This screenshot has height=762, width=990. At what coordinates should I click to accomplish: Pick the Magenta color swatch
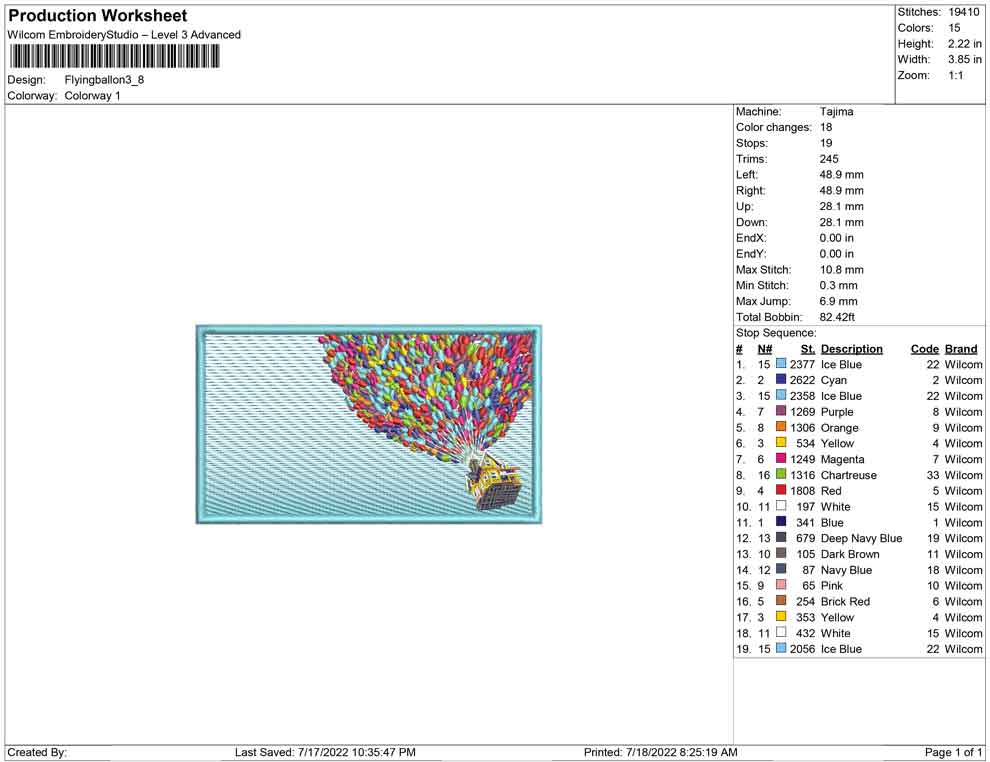781,459
